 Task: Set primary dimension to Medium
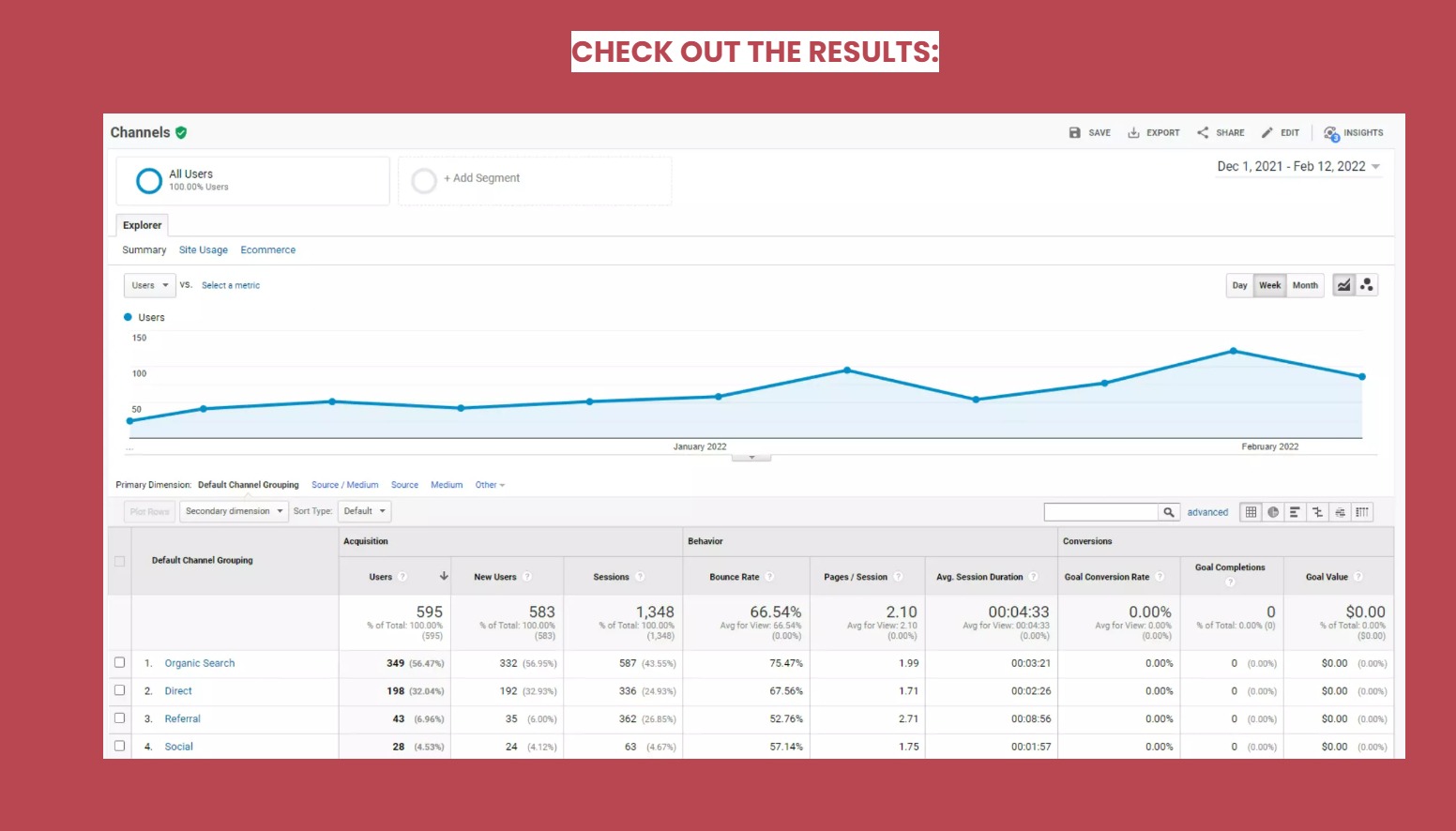(447, 486)
